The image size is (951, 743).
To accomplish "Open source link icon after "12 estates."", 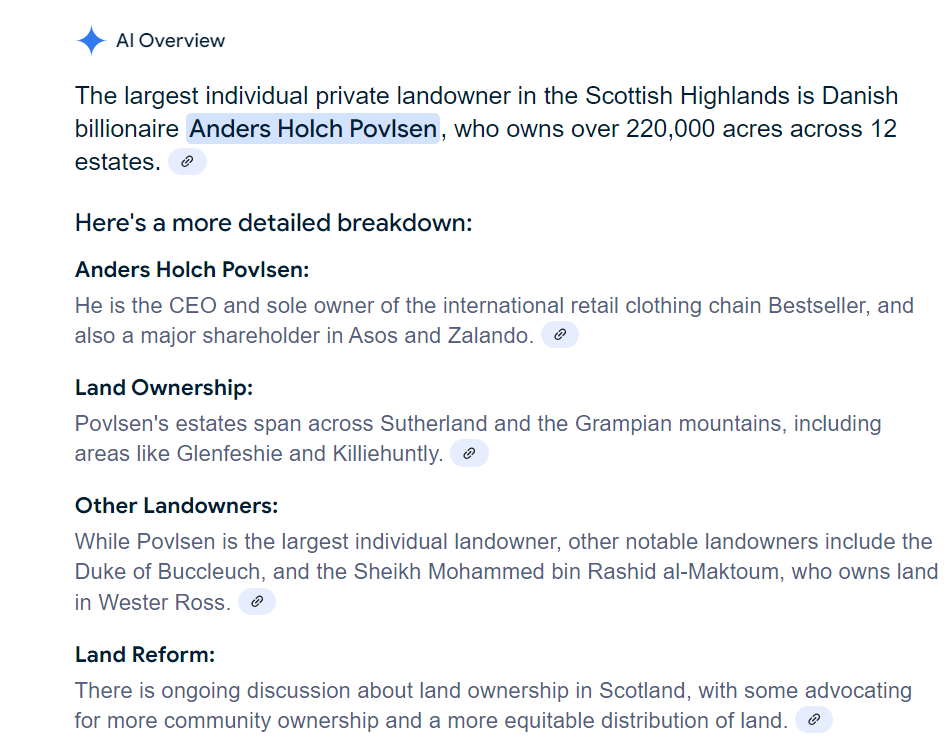I will [x=187, y=162].
